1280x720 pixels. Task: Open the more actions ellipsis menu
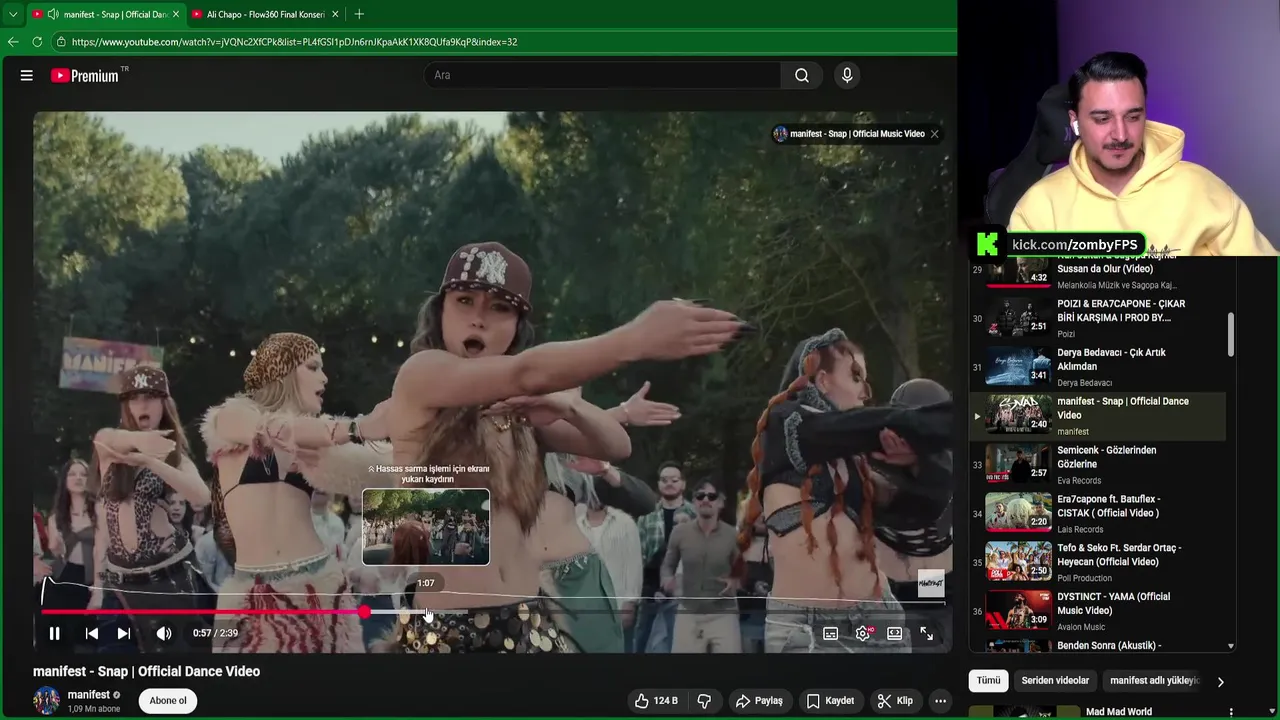(940, 701)
